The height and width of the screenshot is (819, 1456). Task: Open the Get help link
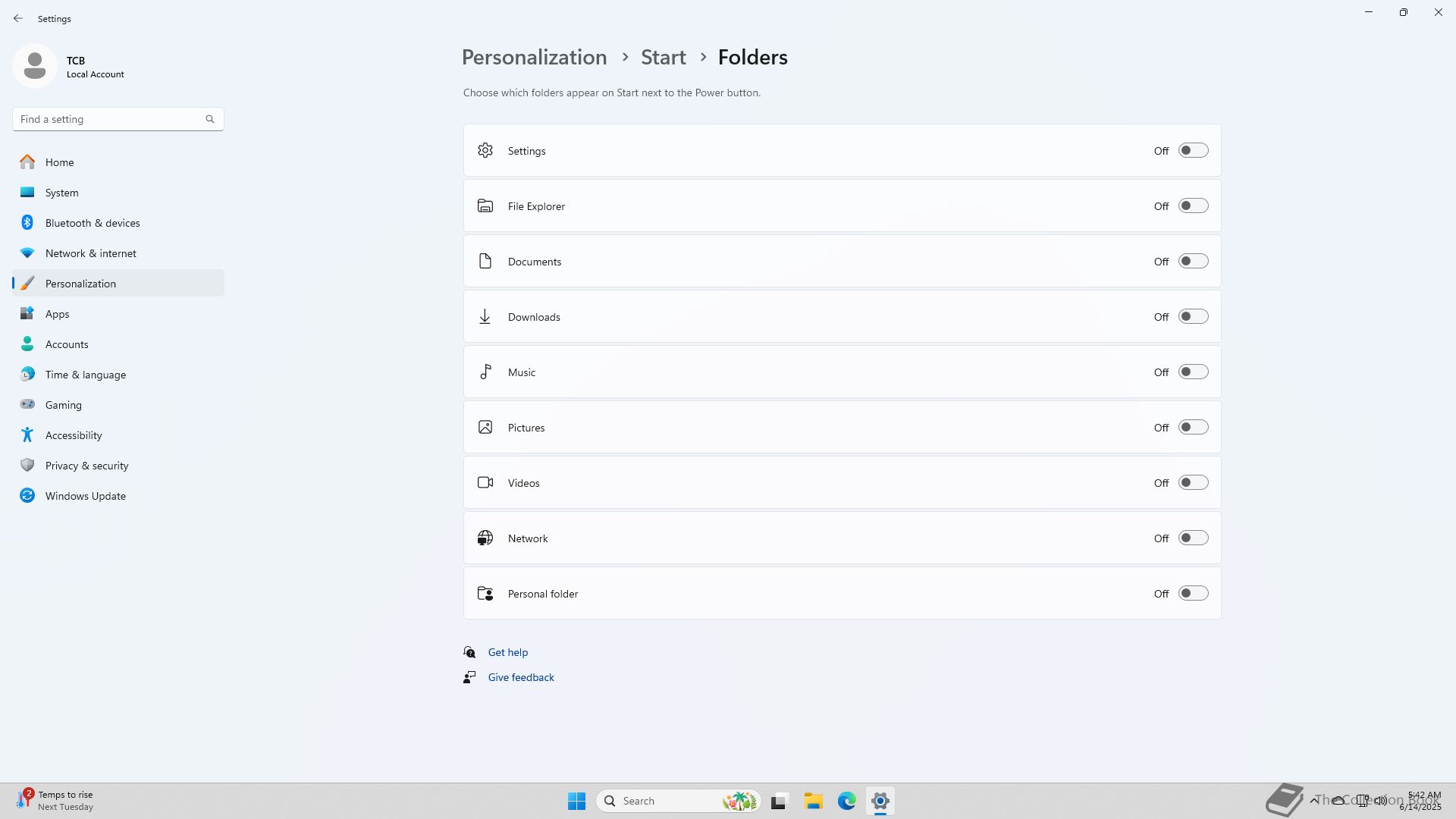click(x=507, y=652)
